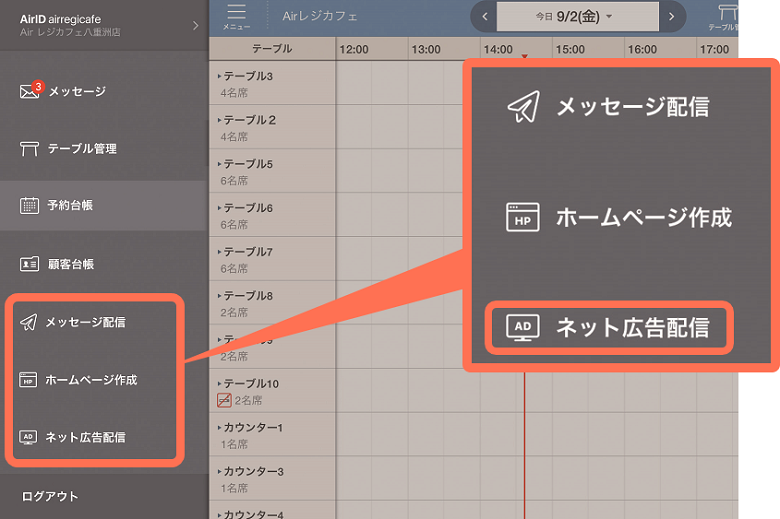The width and height of the screenshot is (780, 519).
Task: Click the enlarged HP icon in callout
Action: point(522,217)
